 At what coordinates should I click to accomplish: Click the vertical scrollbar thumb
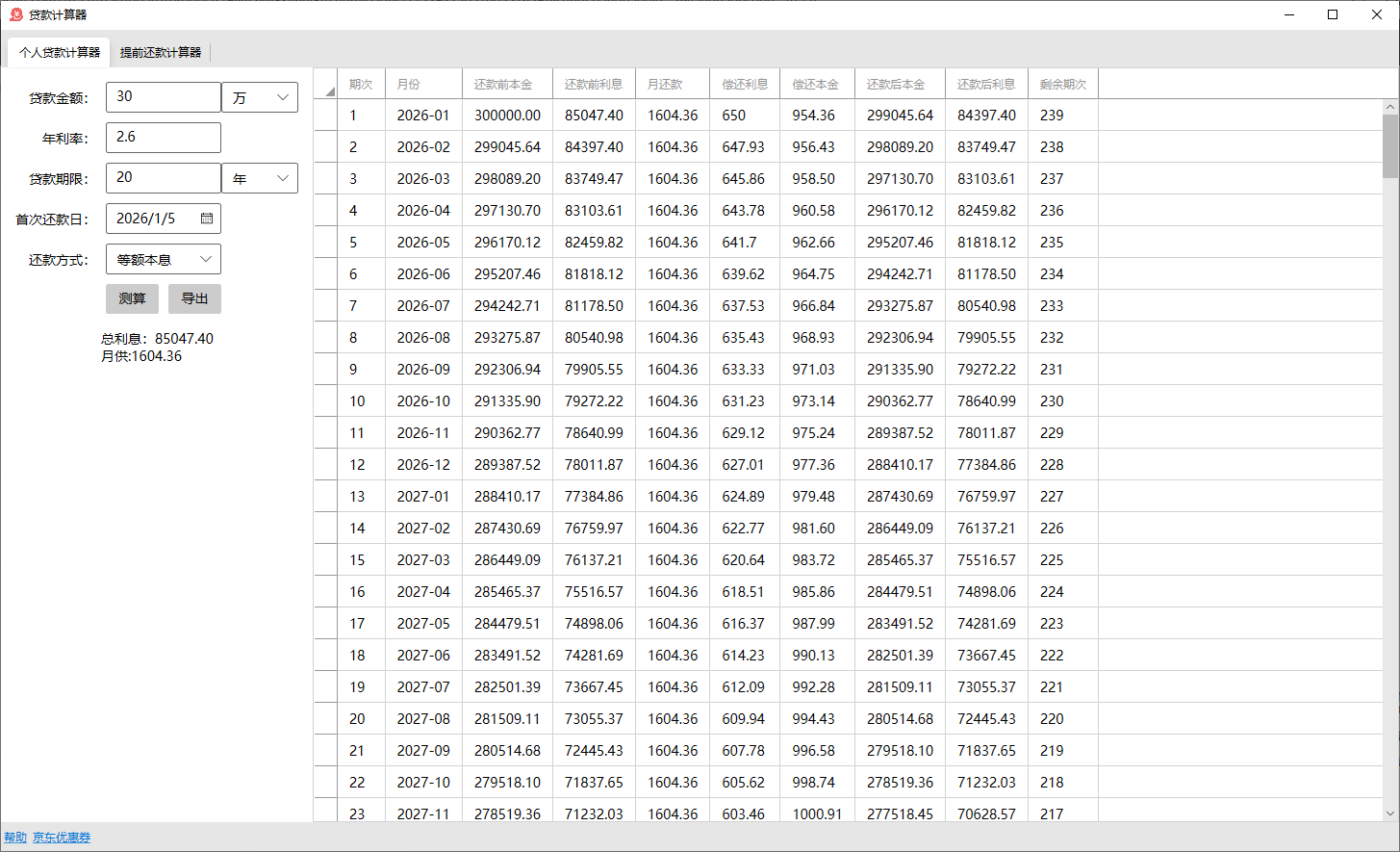click(x=1390, y=146)
